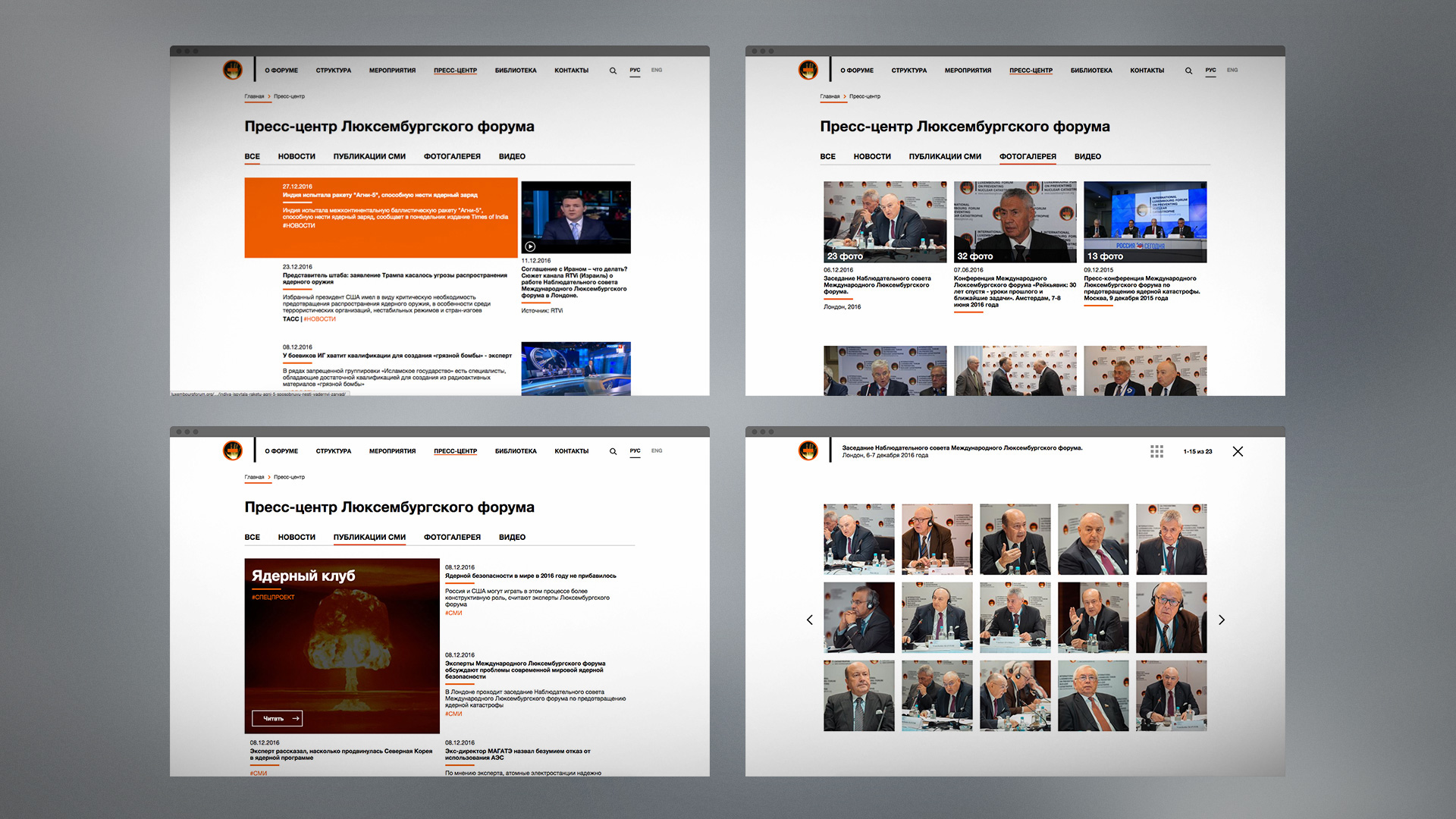Open Экс-директор МАГАТЭ article link

tap(518, 755)
